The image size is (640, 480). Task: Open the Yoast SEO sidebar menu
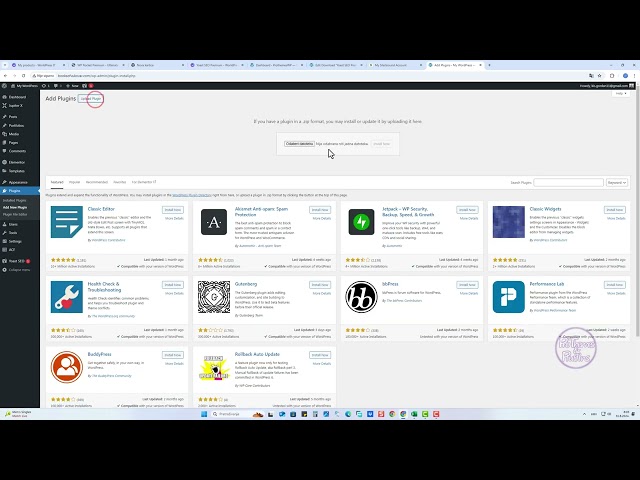(17, 261)
